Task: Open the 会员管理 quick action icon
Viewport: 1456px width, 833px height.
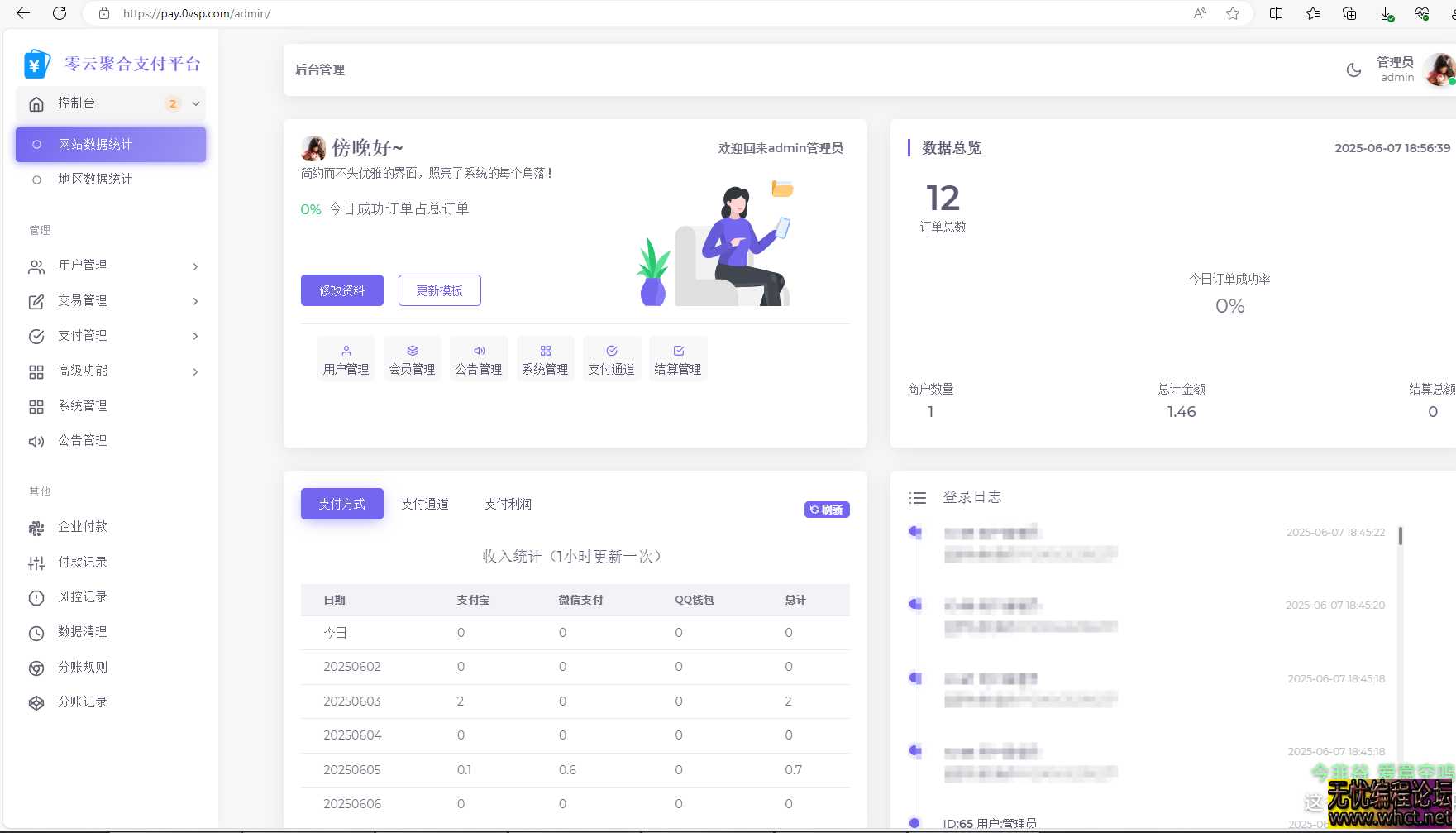Action: pos(411,357)
